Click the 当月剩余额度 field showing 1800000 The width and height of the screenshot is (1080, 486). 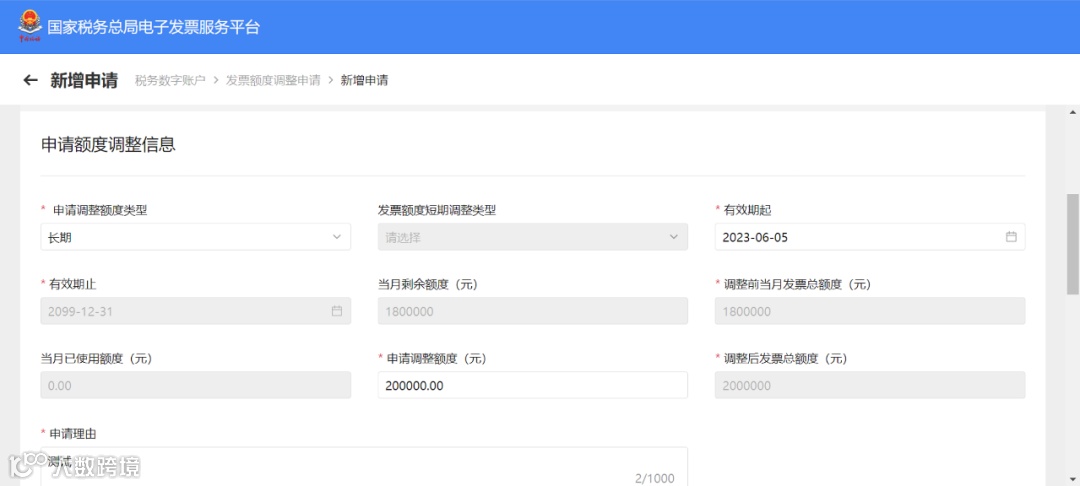[532, 311]
